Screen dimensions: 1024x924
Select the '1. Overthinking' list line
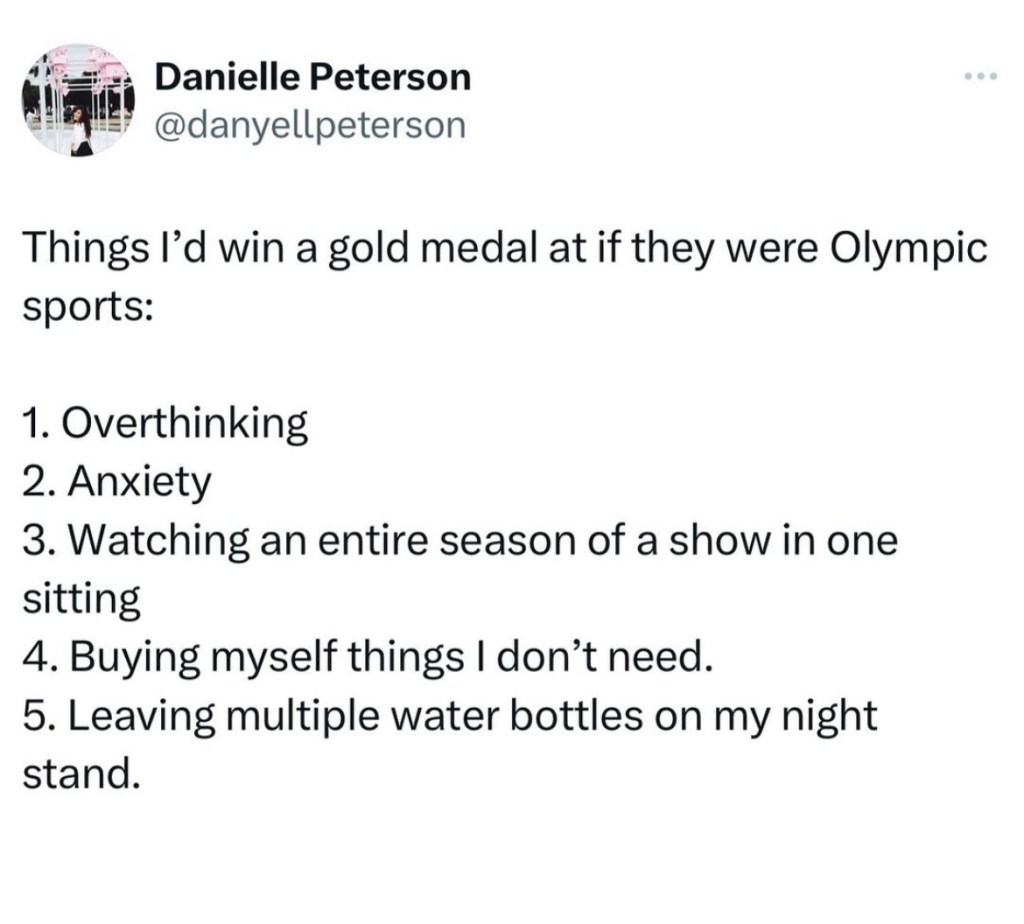click(x=164, y=424)
